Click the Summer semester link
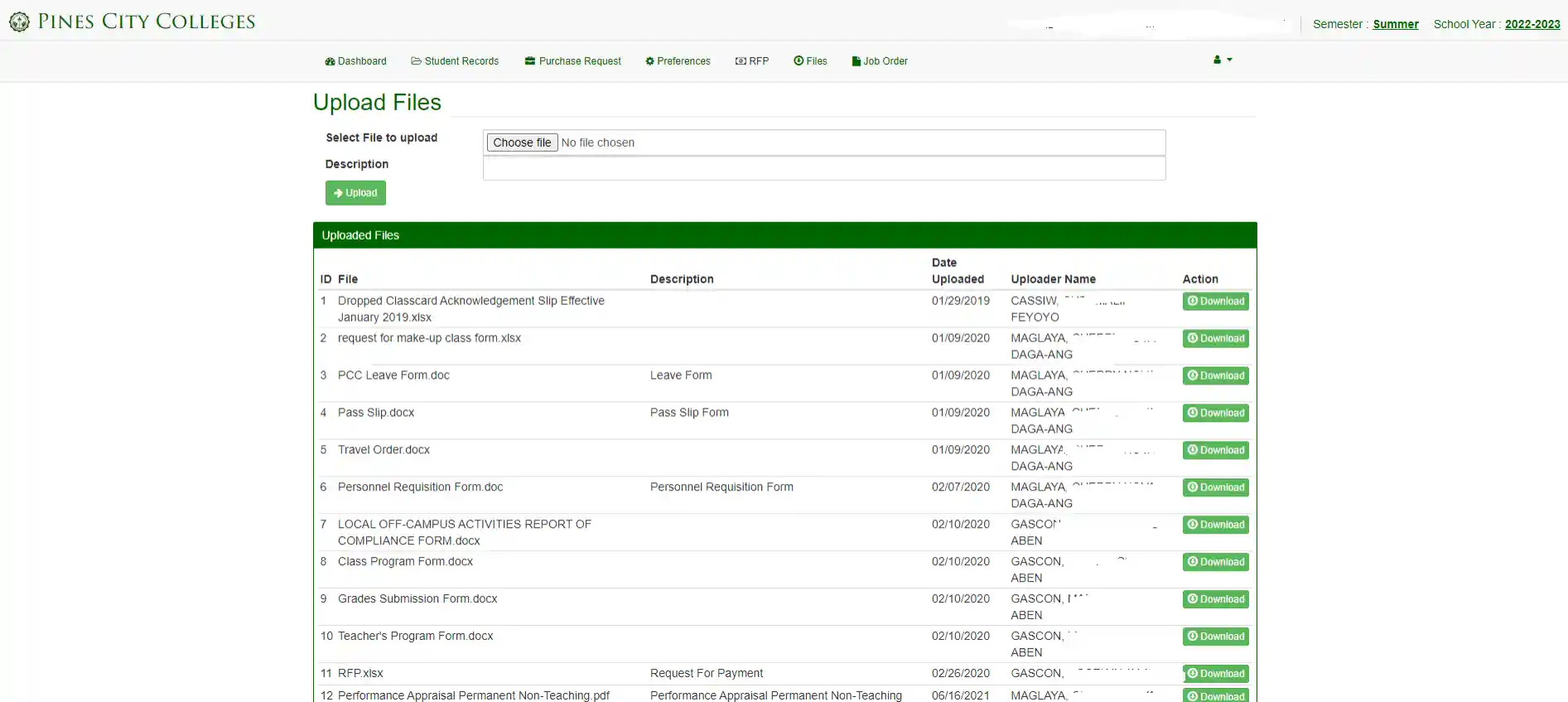 [x=1396, y=24]
